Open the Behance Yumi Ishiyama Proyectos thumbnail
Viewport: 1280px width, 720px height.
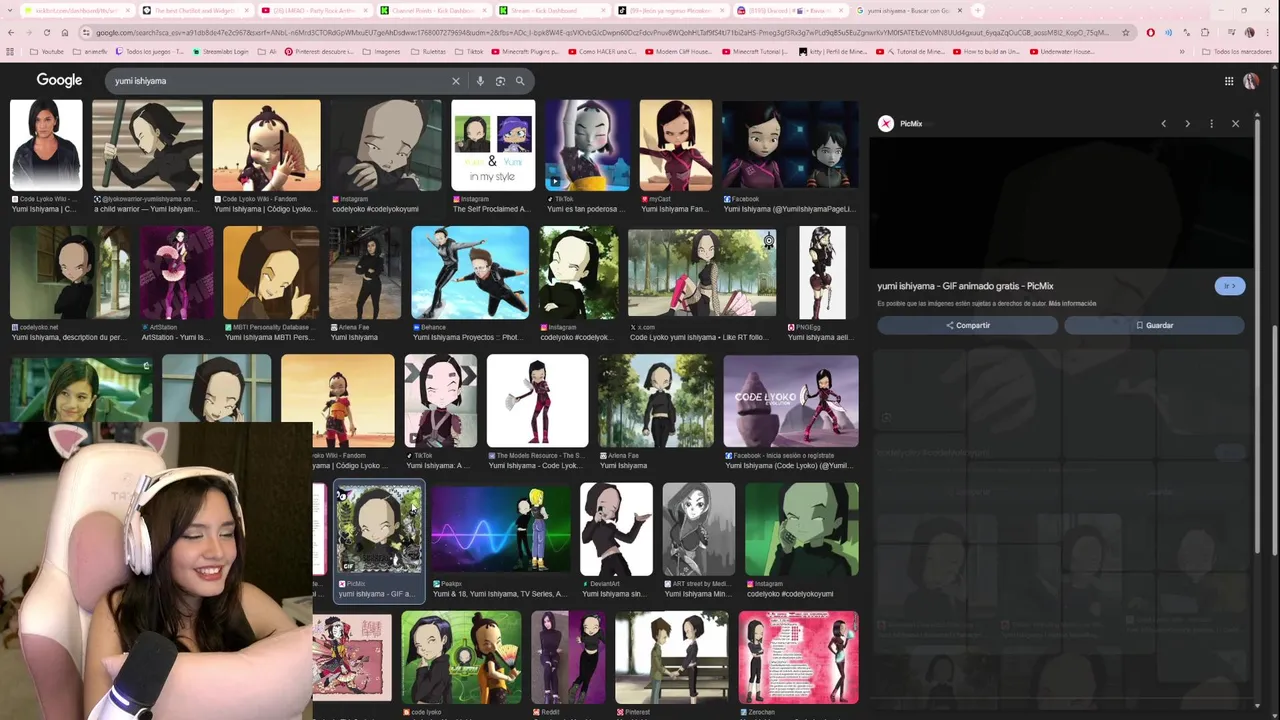pos(470,273)
